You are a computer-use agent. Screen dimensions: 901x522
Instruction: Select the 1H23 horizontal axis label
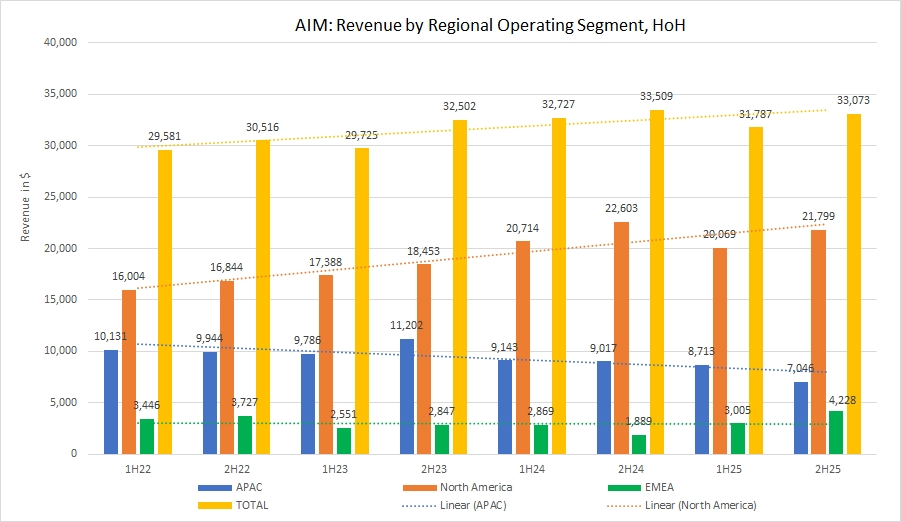337,468
